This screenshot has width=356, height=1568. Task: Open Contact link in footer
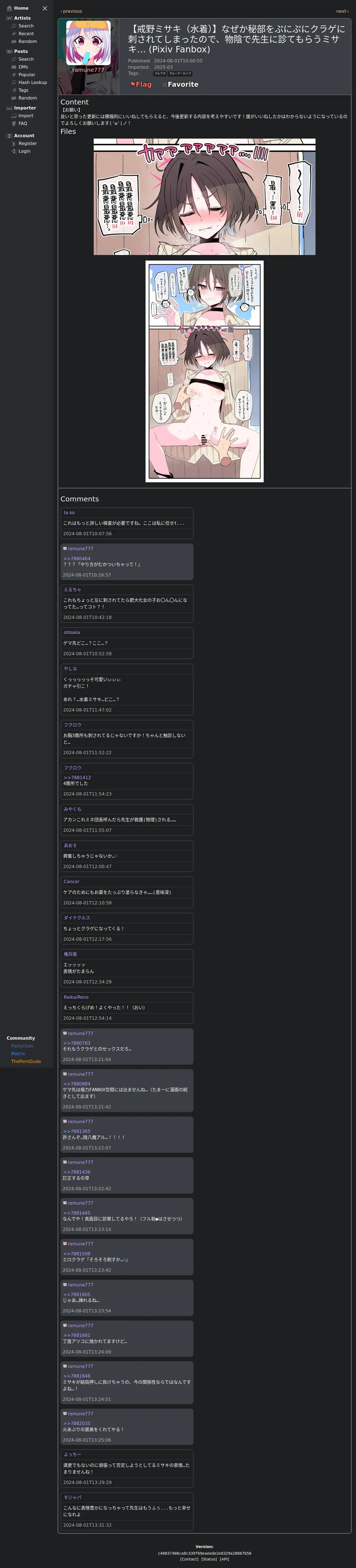(x=189, y=1559)
